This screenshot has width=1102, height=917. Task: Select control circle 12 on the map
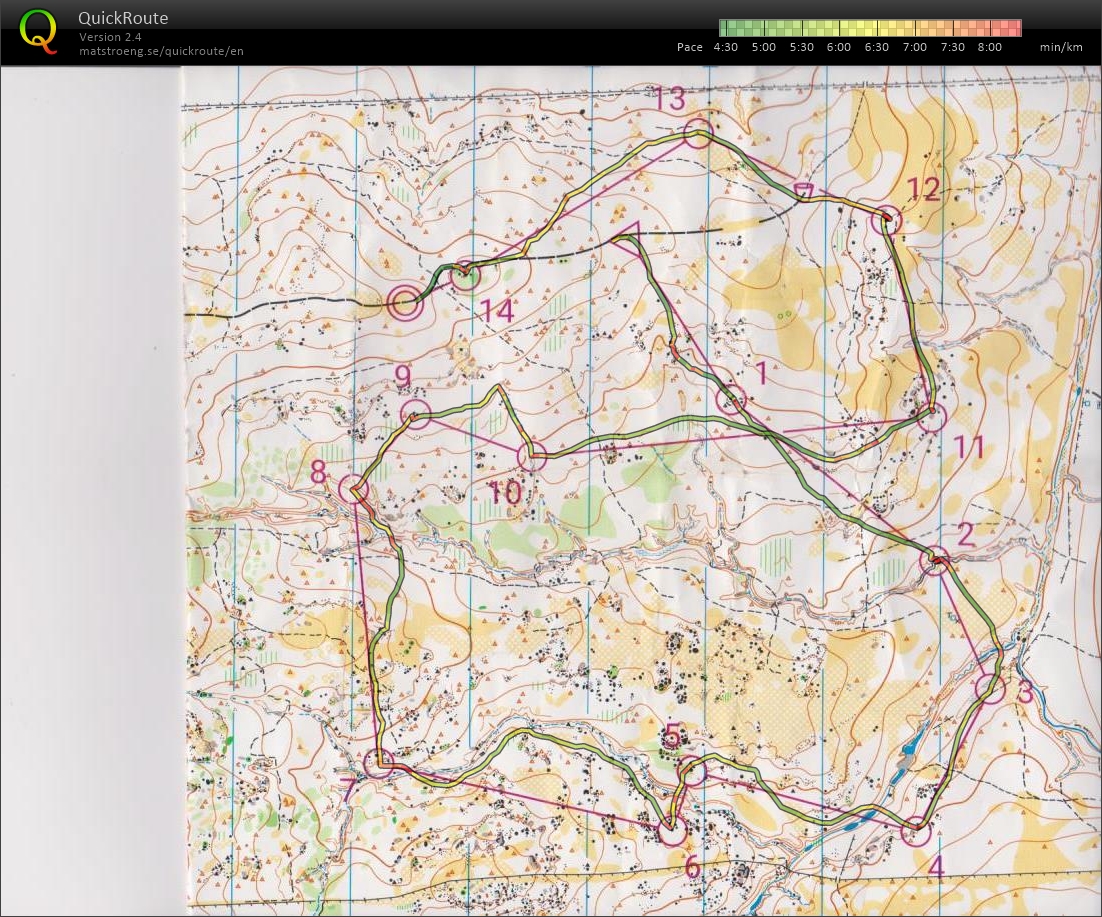(886, 220)
